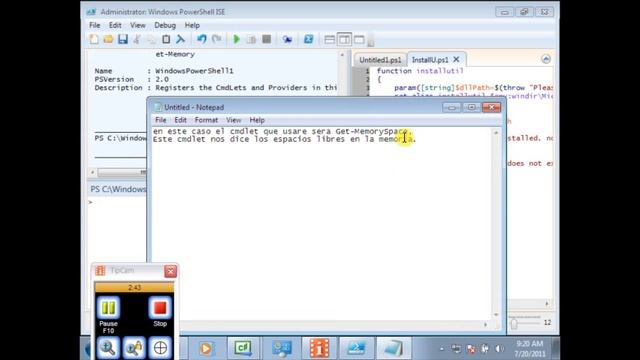Open the Edit menu in PowerShell ISE
The width and height of the screenshot is (640, 360).
point(115,25)
